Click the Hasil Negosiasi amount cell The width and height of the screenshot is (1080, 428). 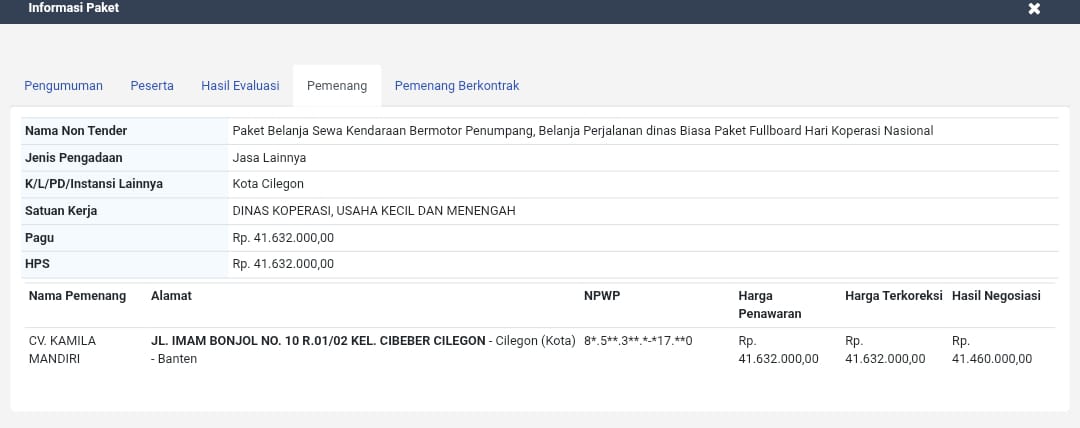(992, 350)
